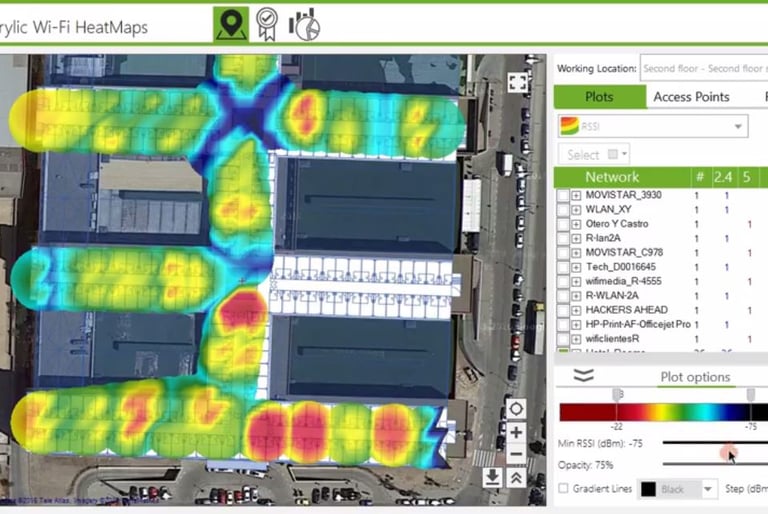Check the Otero Y Castro network checkbox
This screenshot has width=768, height=514.
click(563, 224)
